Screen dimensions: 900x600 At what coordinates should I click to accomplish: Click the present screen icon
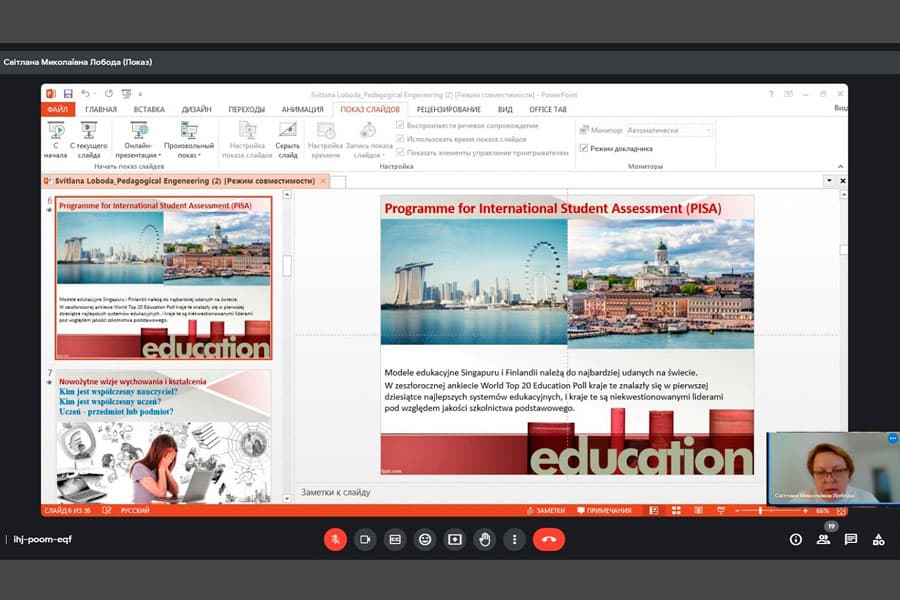tap(455, 539)
